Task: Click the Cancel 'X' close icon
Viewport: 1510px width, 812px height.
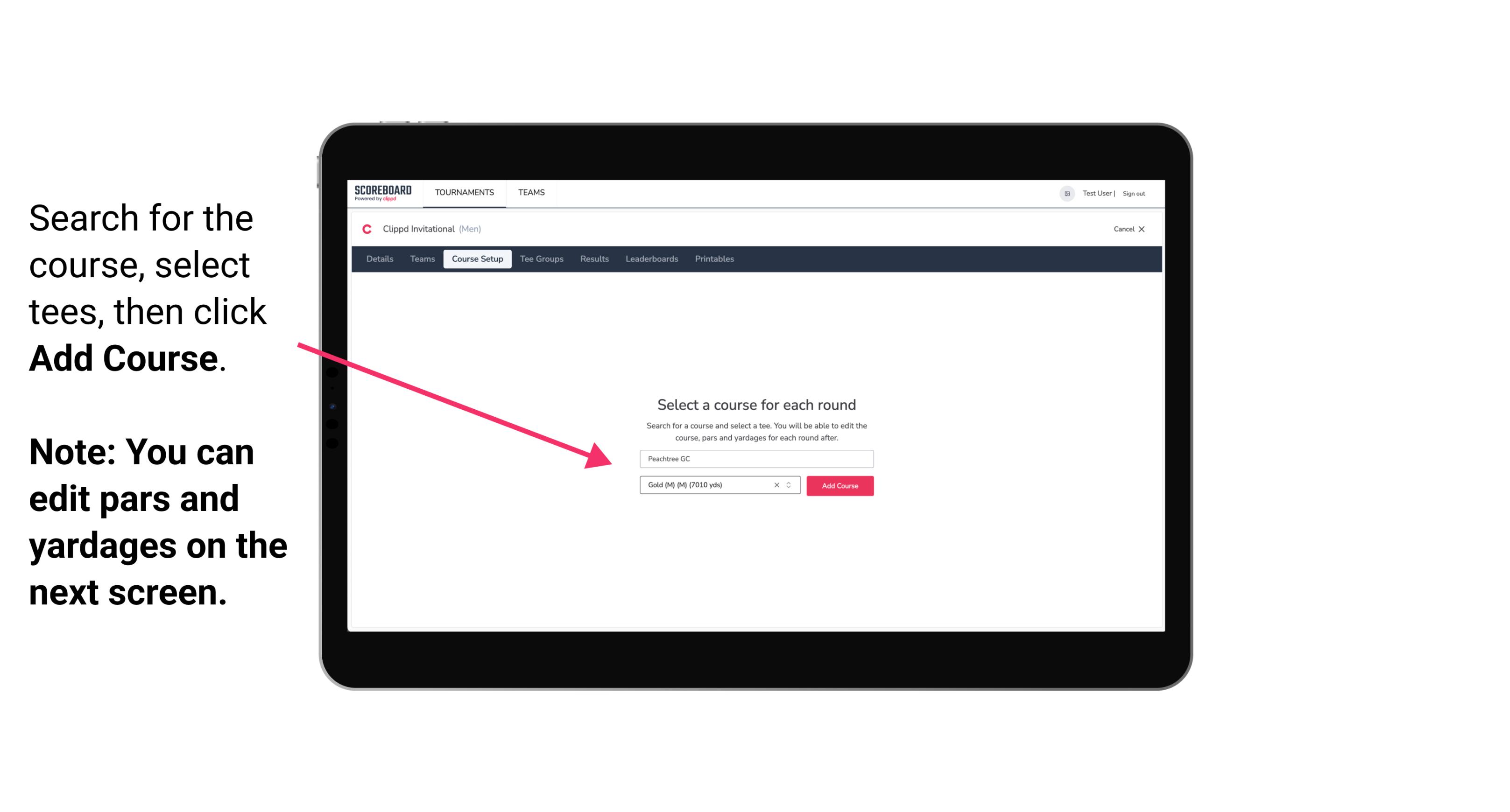Action: 1149,229
